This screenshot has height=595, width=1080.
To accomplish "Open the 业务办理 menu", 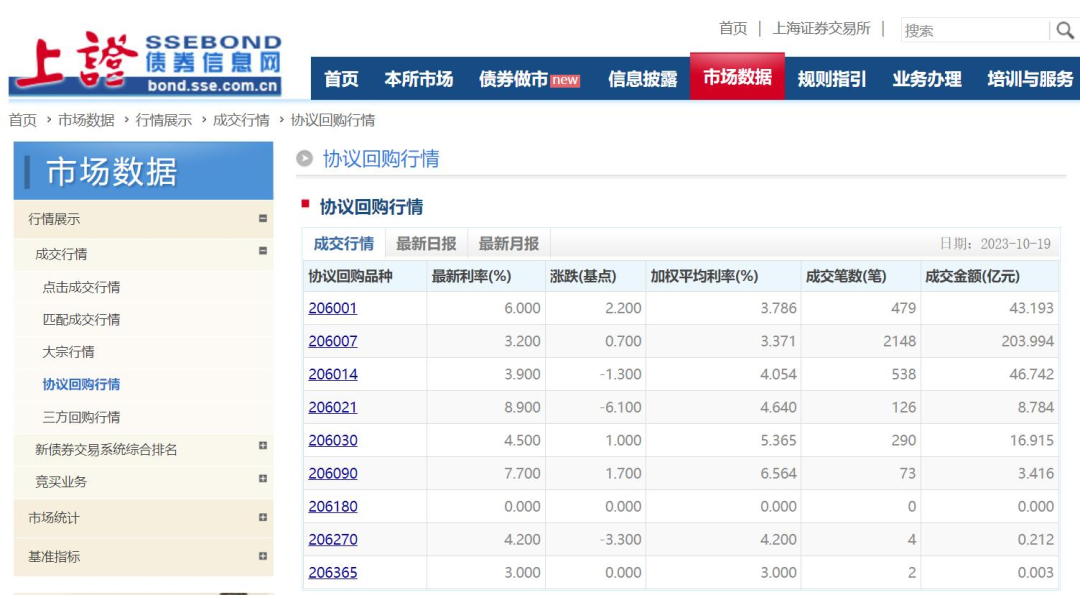I will pyautogui.click(x=926, y=79).
